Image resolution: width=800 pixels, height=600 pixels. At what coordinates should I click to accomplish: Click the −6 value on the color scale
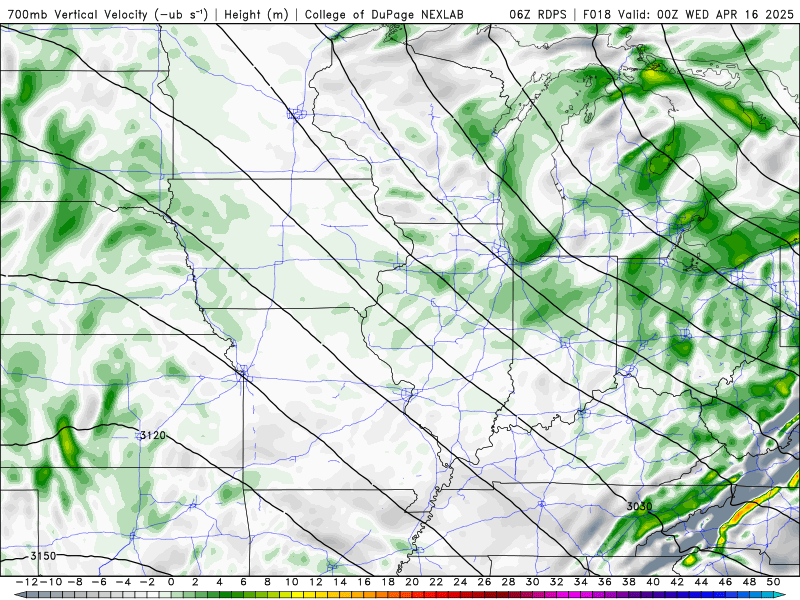pos(99,582)
